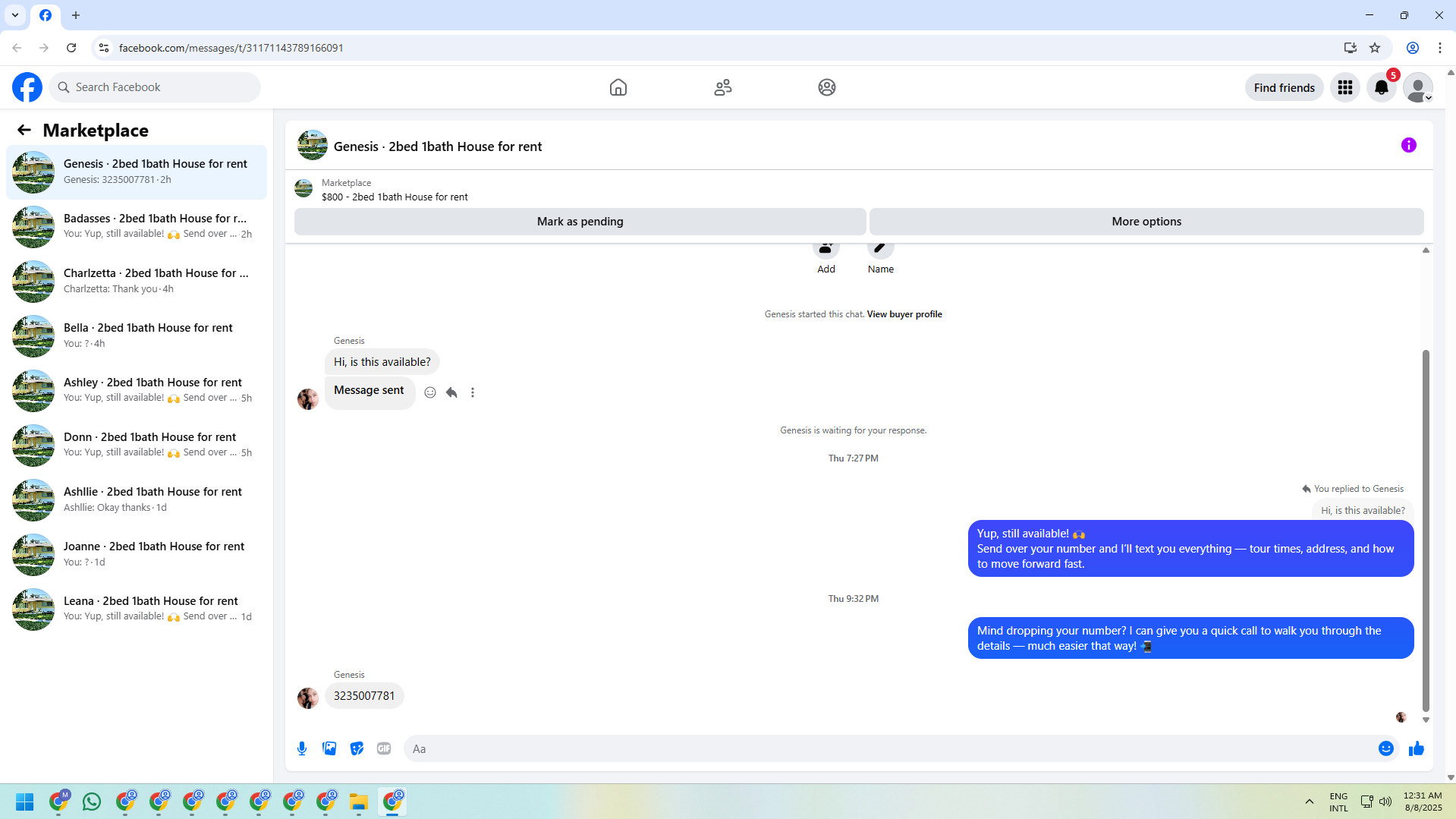This screenshot has height=819, width=1456.
Task: Show hidden system tray icons
Action: click(1309, 802)
